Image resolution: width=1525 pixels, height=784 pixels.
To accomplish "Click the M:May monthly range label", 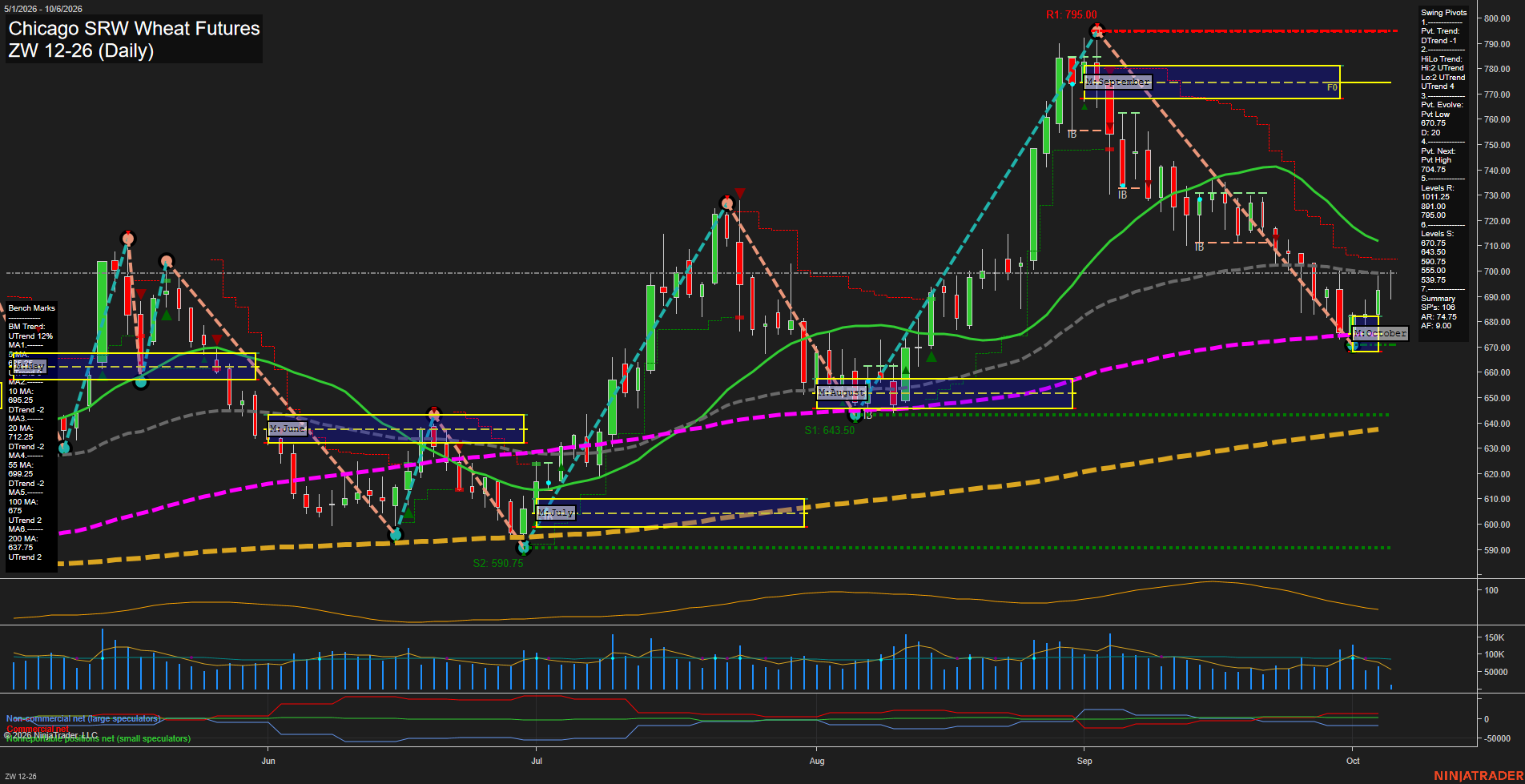I will [x=30, y=366].
